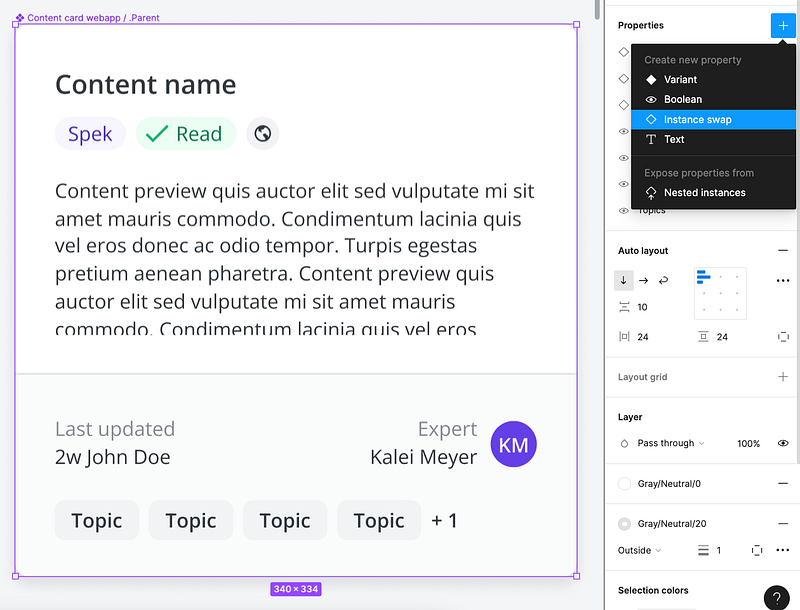Remove the Gray/Neutral/20 stroke

783,524
